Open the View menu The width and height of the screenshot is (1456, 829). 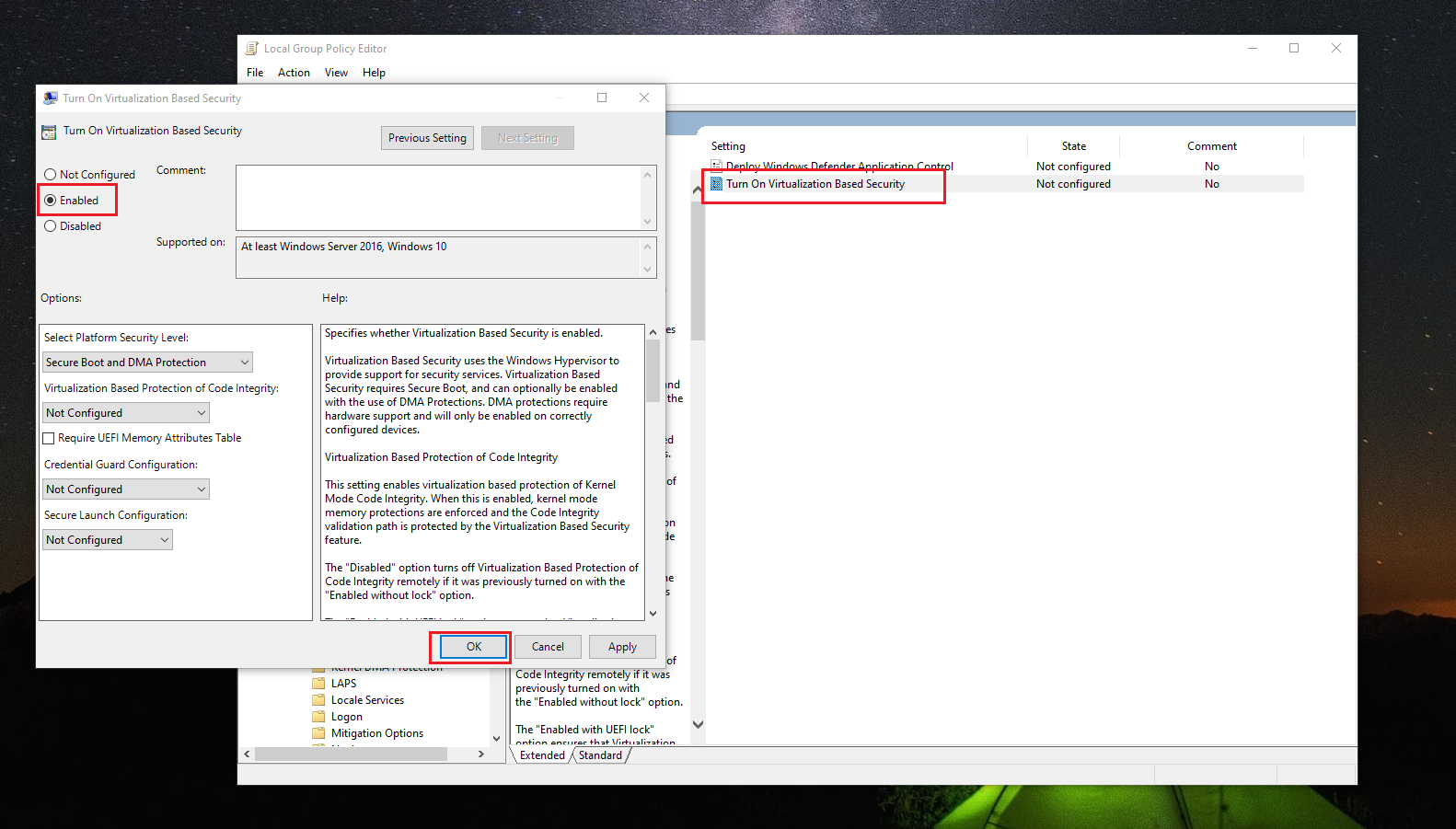[x=336, y=73]
